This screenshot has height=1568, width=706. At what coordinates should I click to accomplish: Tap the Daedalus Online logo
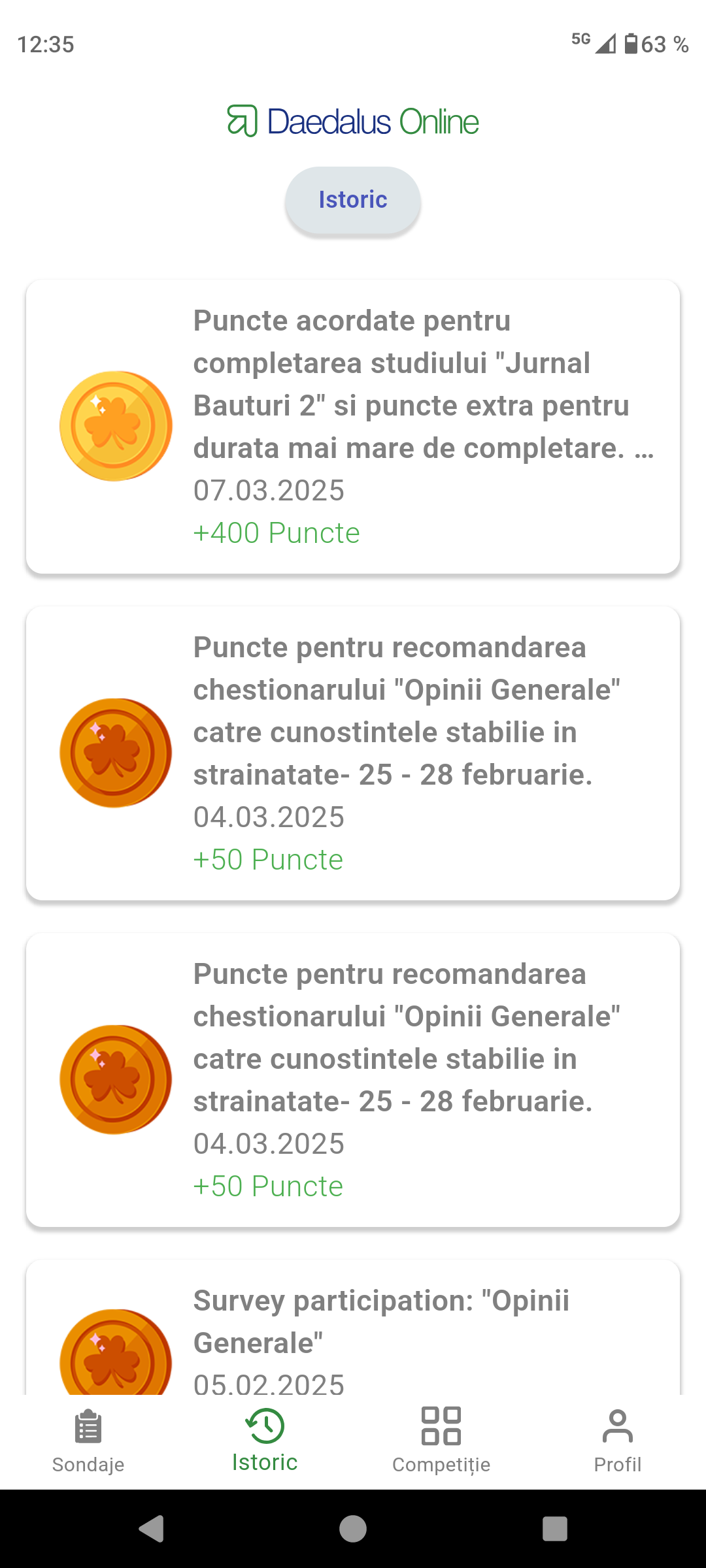click(353, 122)
